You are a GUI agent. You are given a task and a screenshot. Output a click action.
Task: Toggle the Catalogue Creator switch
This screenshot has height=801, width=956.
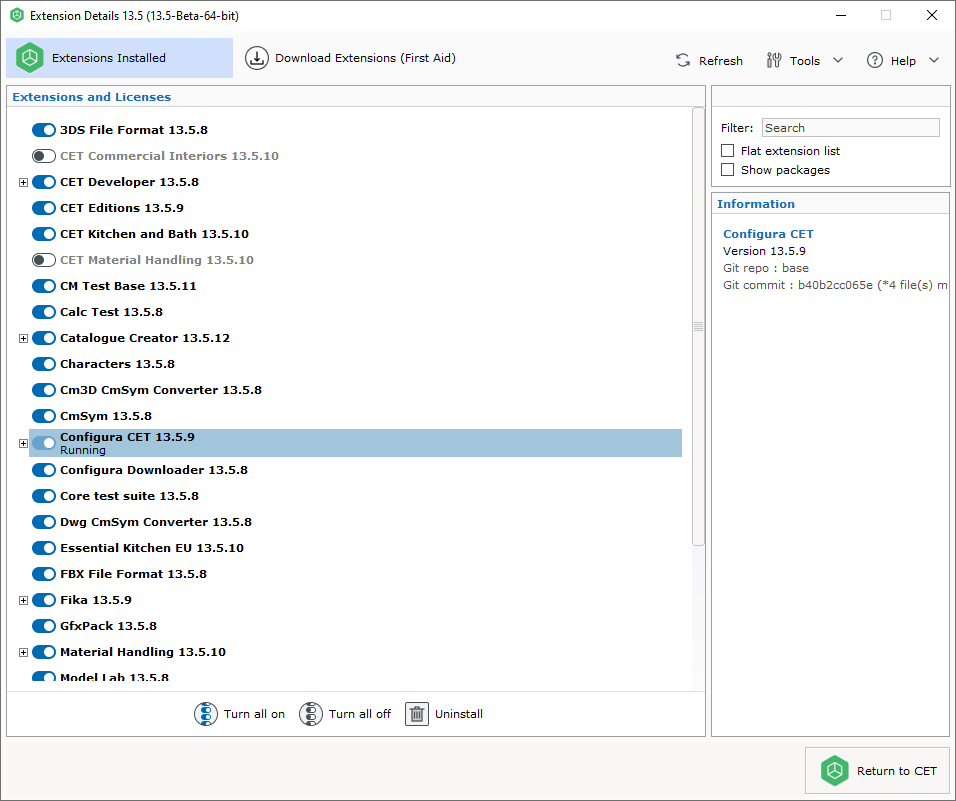click(44, 338)
